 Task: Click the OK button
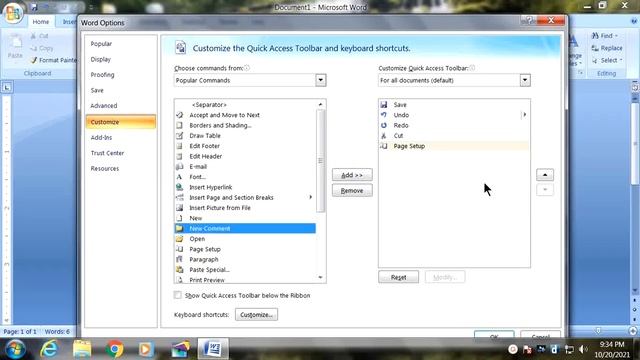494,336
